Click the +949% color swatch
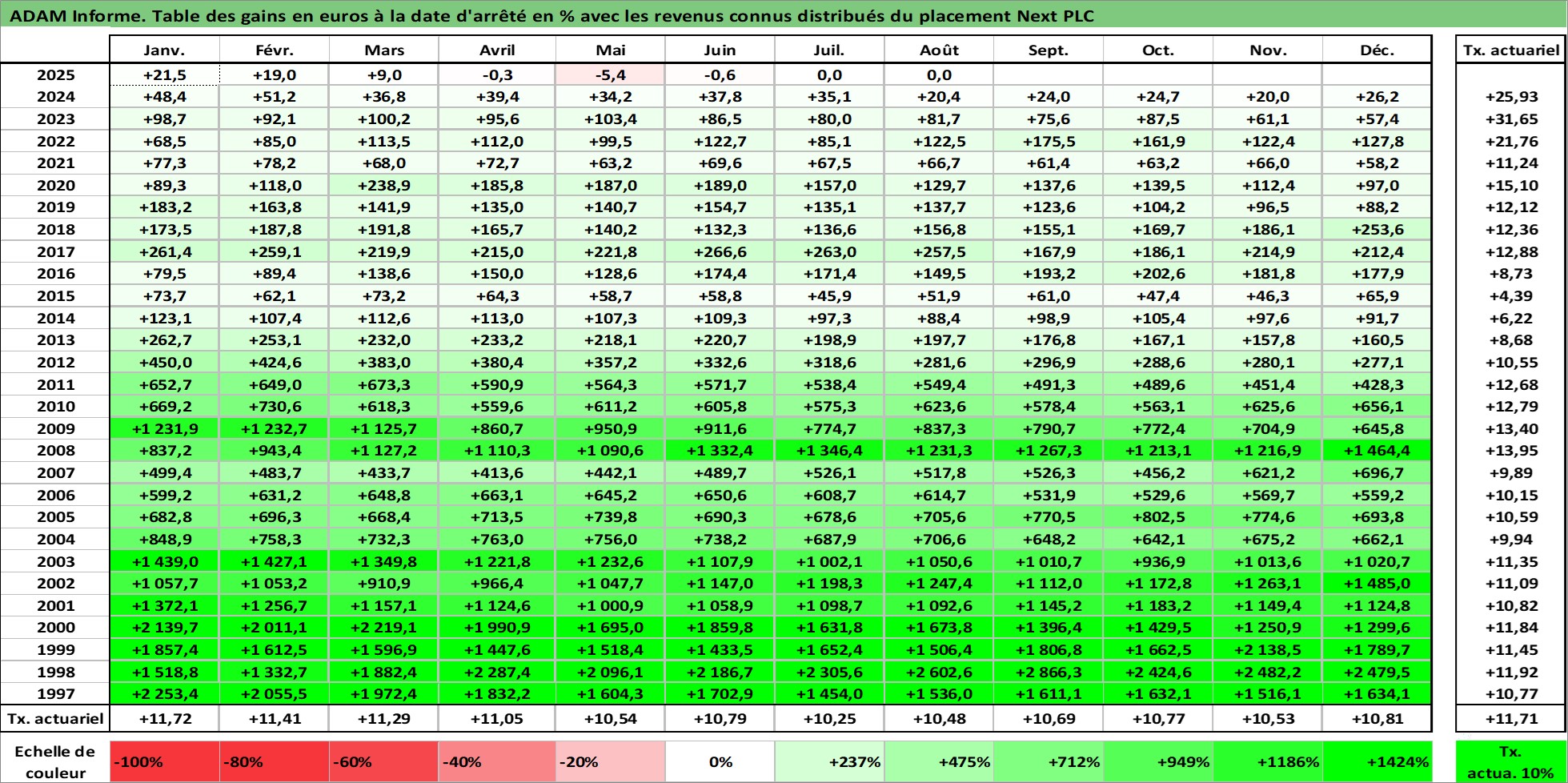The height and width of the screenshot is (783, 1568). pos(1158,762)
